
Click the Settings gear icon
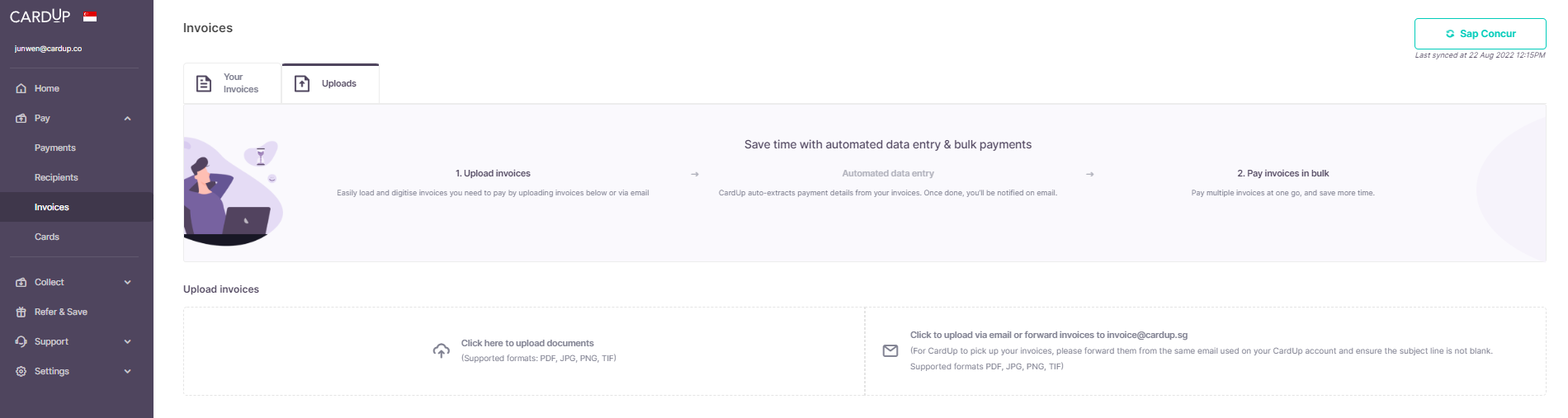(x=21, y=372)
